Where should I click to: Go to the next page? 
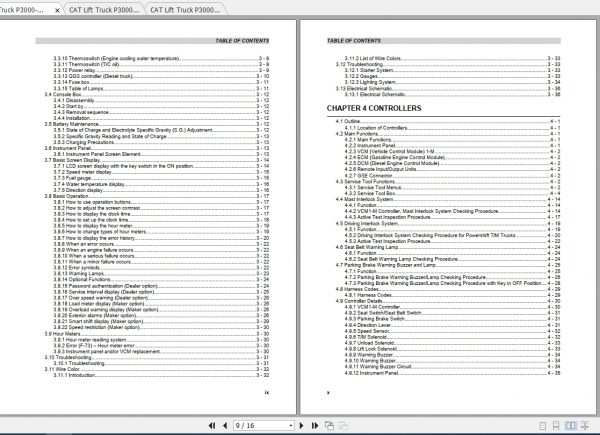pos(302,425)
